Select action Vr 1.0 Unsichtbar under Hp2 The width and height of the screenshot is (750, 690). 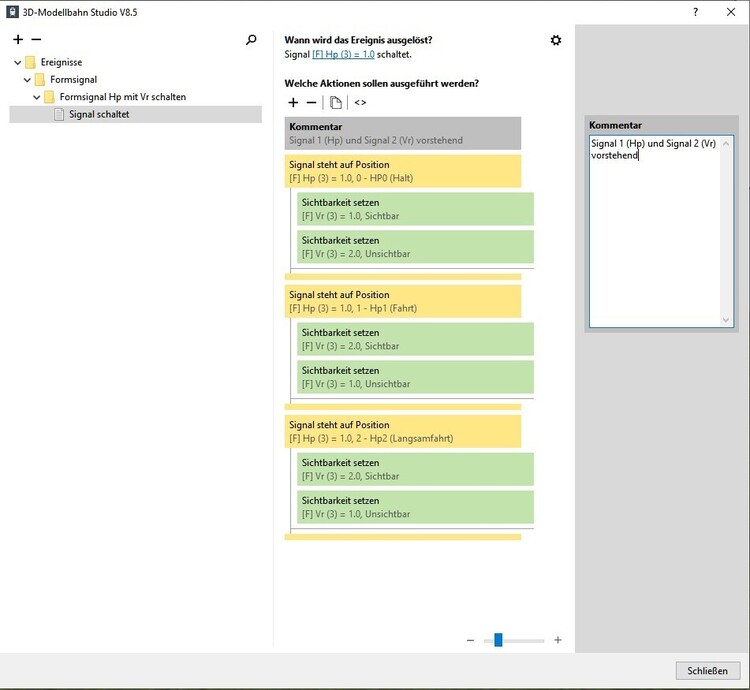415,507
